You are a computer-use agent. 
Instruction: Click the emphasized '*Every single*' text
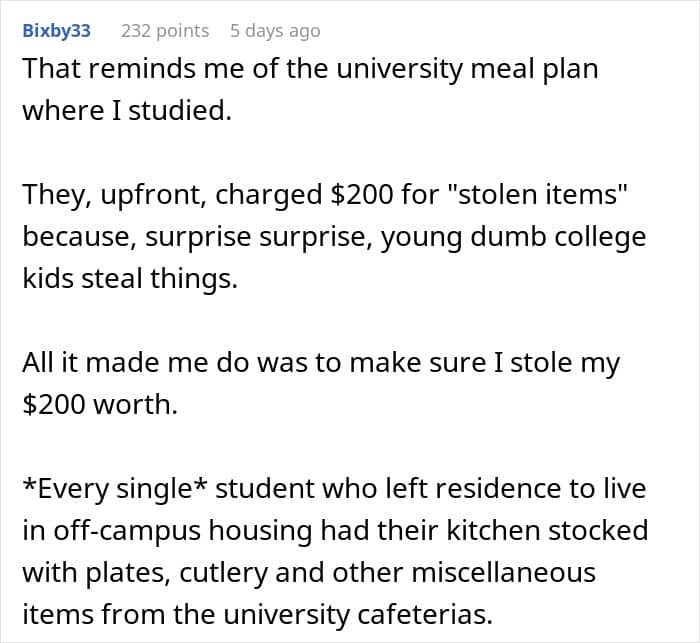pyautogui.click(x=114, y=489)
